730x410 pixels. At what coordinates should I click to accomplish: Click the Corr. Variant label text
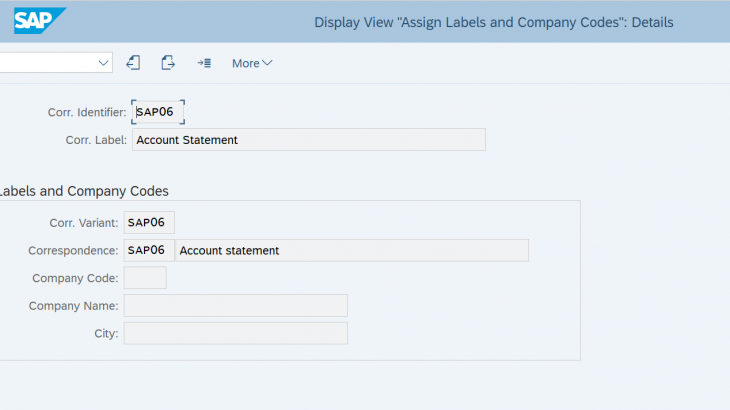click(84, 223)
